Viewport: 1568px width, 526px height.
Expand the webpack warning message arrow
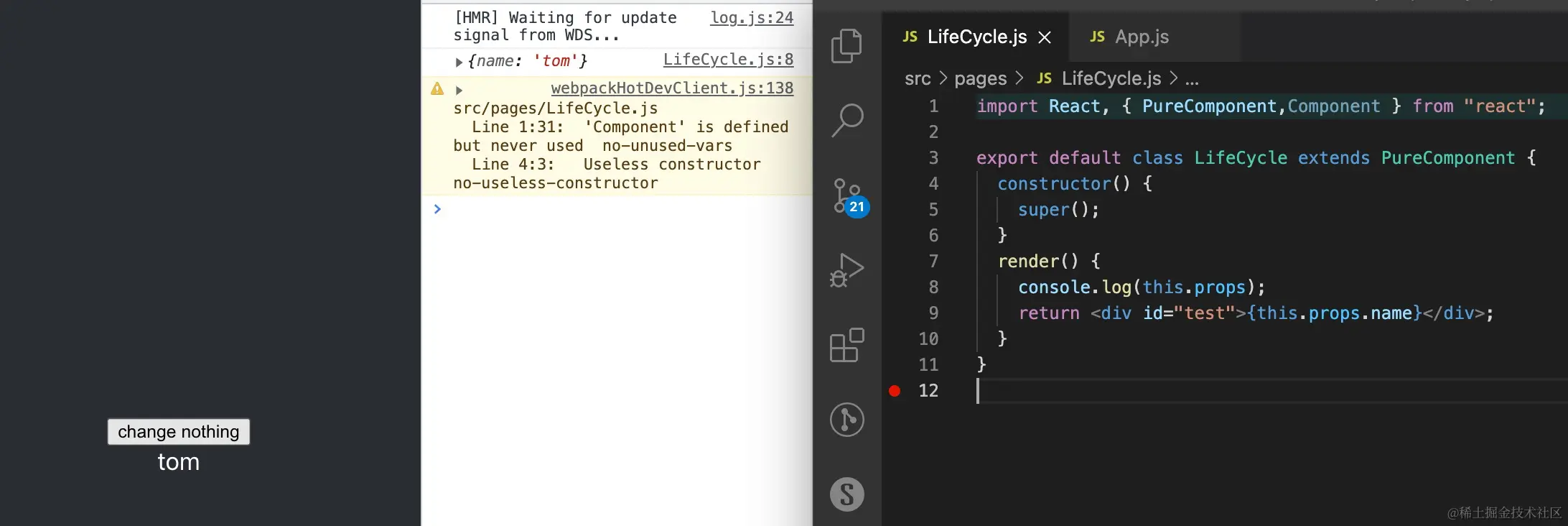coord(459,91)
